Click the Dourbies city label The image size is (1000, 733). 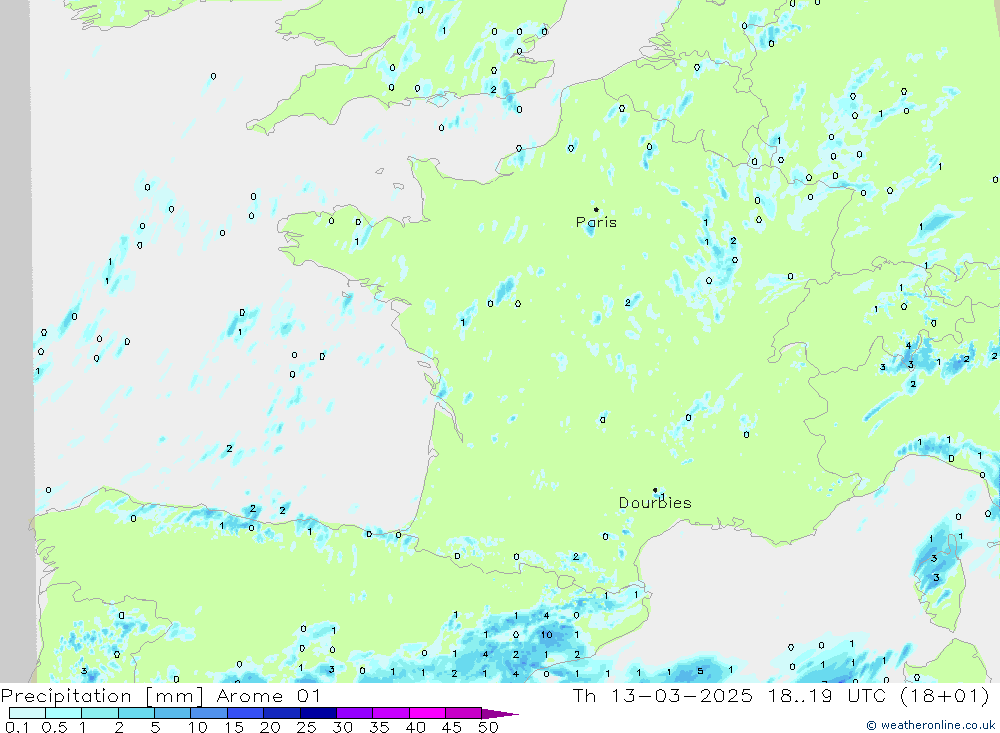tap(655, 503)
